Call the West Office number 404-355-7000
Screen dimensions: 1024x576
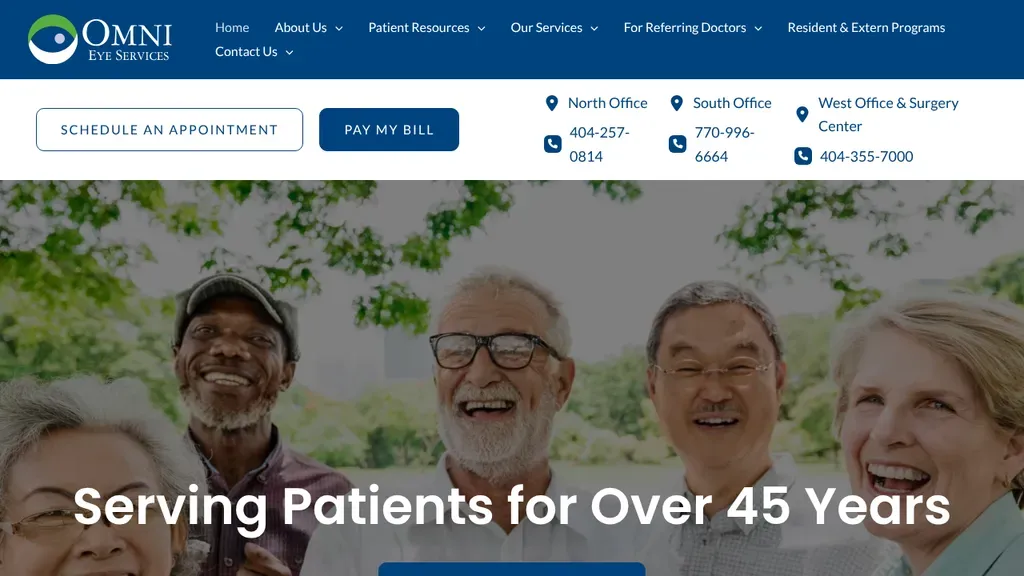click(x=867, y=156)
